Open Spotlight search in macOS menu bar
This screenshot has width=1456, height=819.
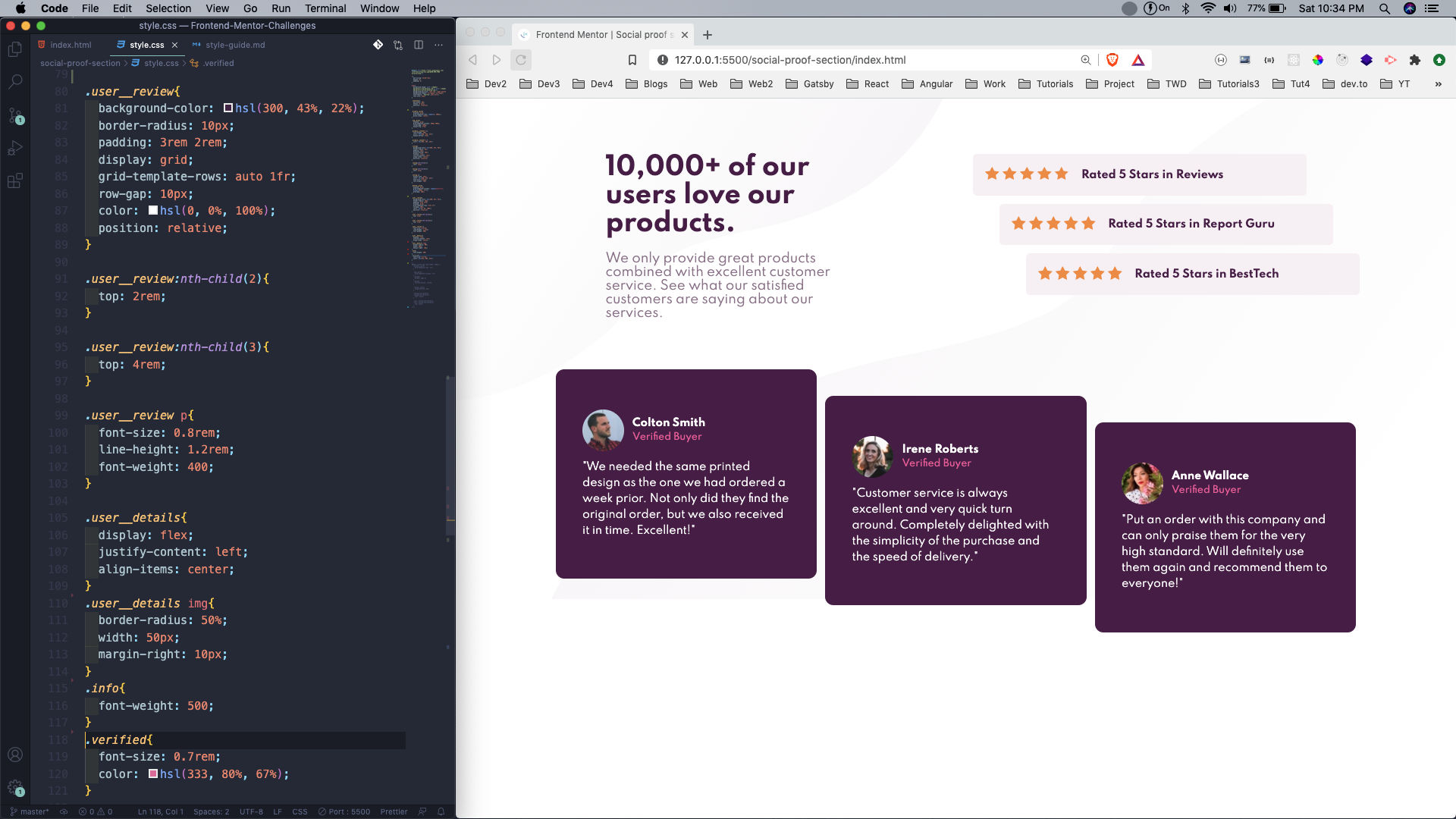coord(1385,8)
